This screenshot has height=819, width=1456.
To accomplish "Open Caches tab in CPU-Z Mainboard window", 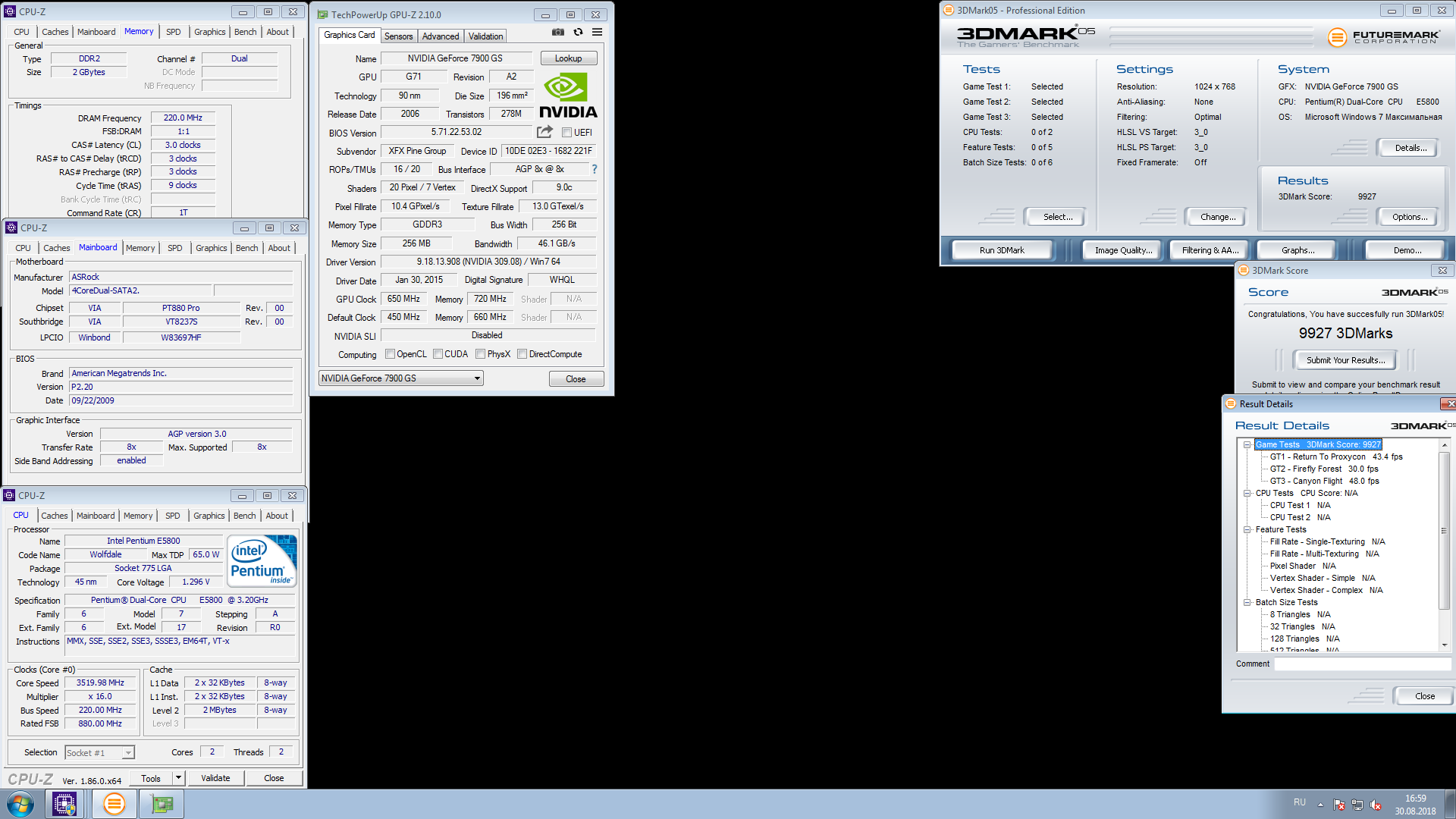I will (x=57, y=248).
